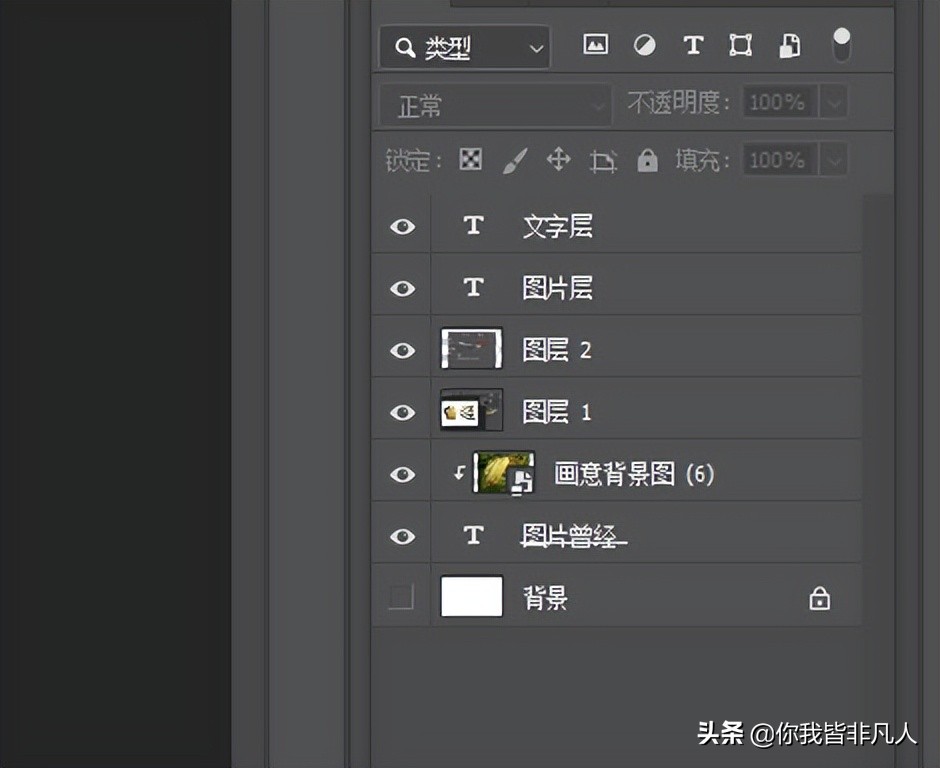Click the shape layers filter icon
Screen dimensions: 940x768
(740, 45)
